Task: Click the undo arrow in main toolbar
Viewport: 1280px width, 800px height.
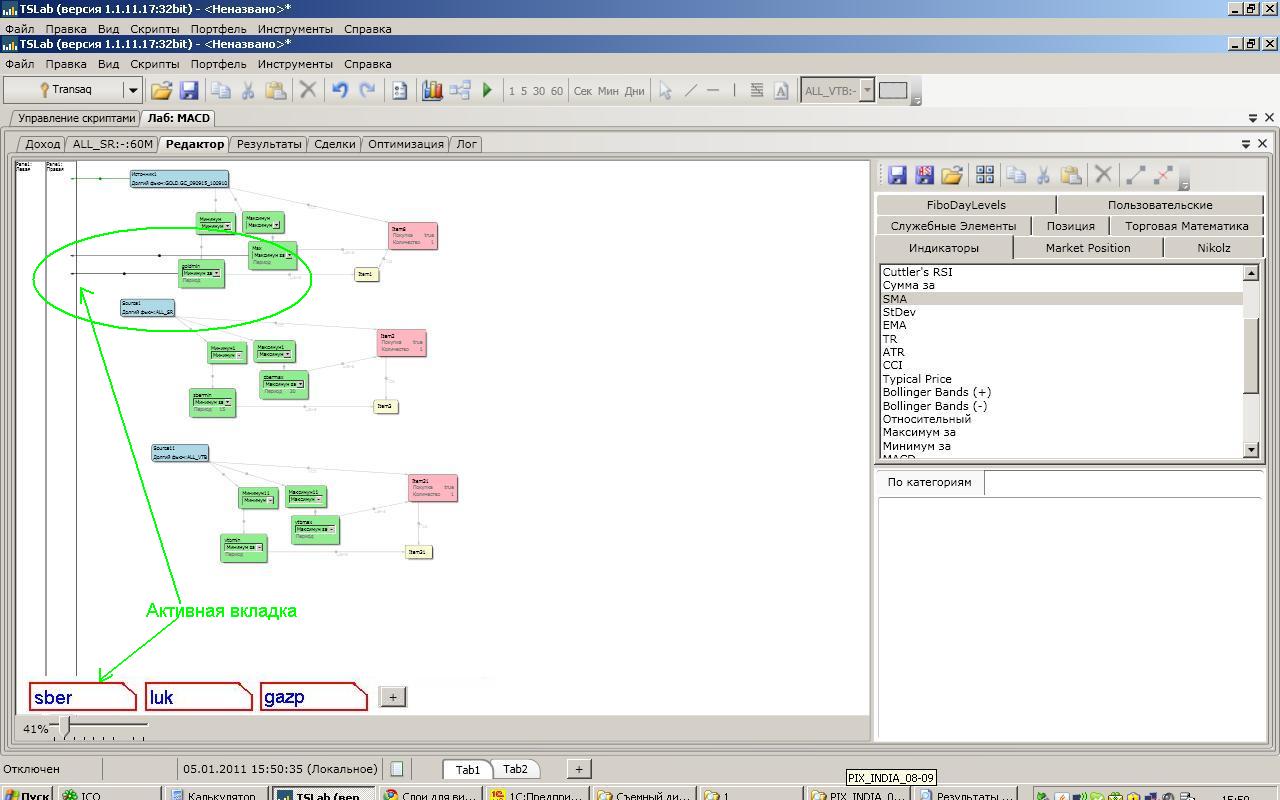Action: [x=340, y=90]
